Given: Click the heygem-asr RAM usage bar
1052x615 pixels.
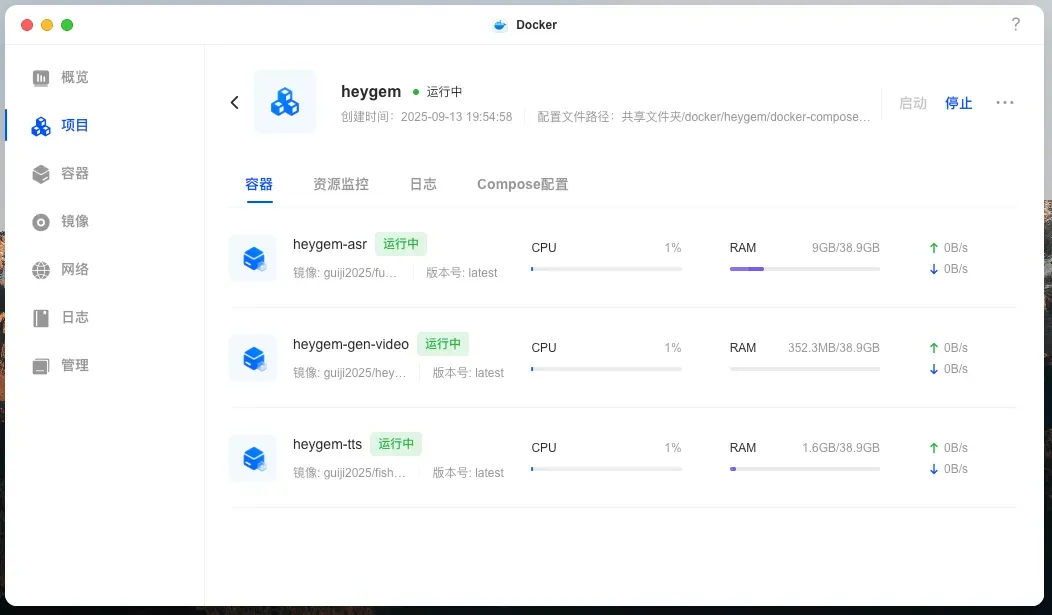Looking at the screenshot, I should (x=804, y=269).
